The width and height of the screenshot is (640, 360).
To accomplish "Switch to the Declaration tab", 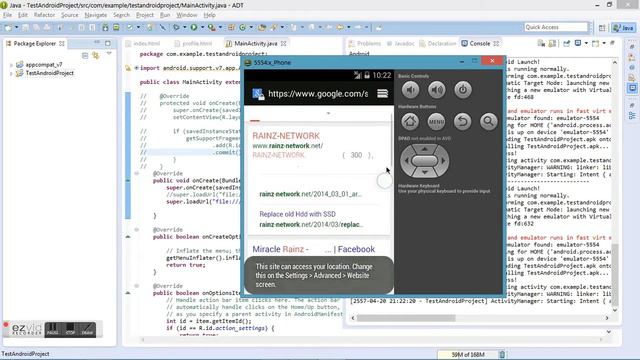I will [438, 43].
